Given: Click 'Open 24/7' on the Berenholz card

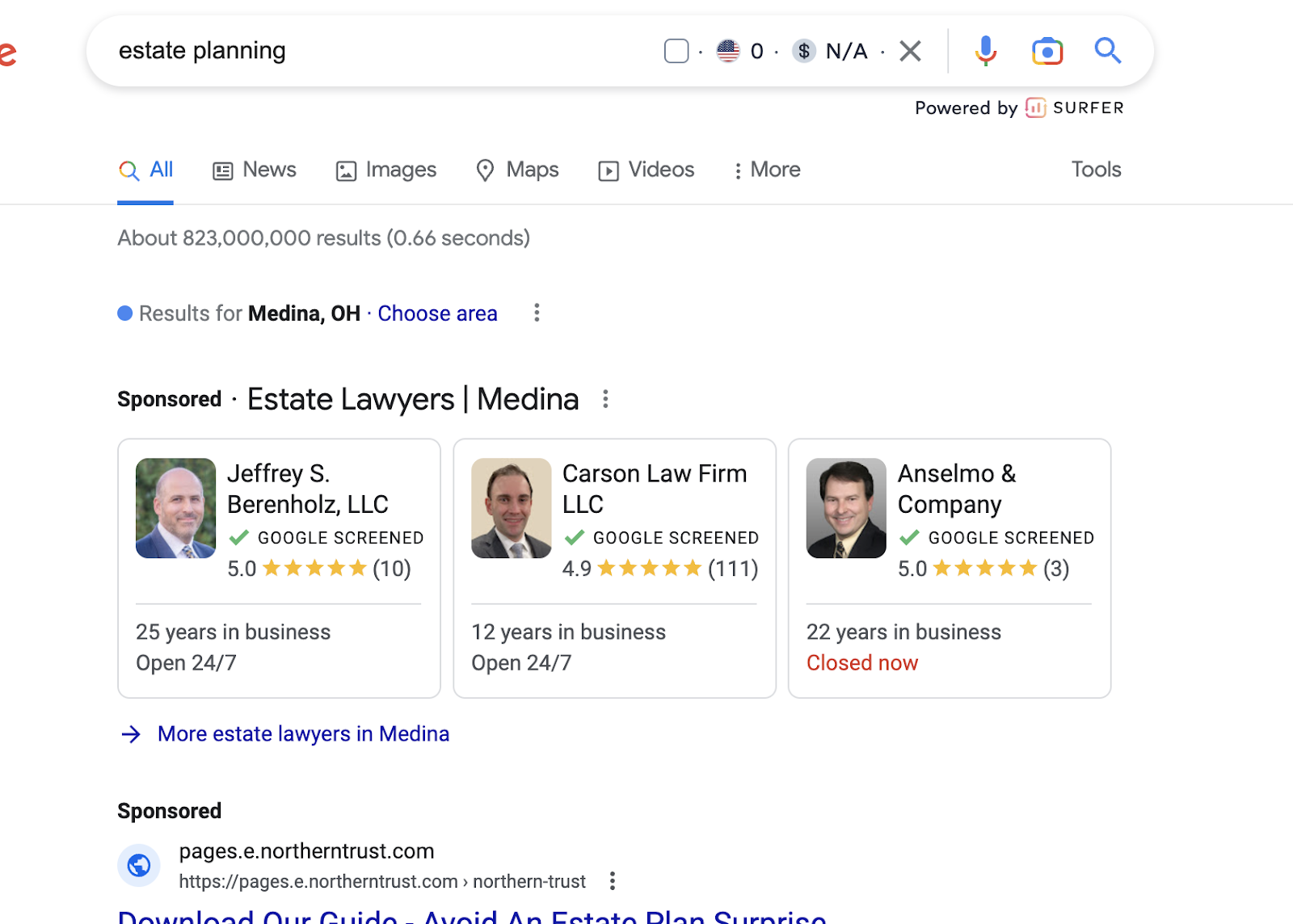Looking at the screenshot, I should click(186, 663).
